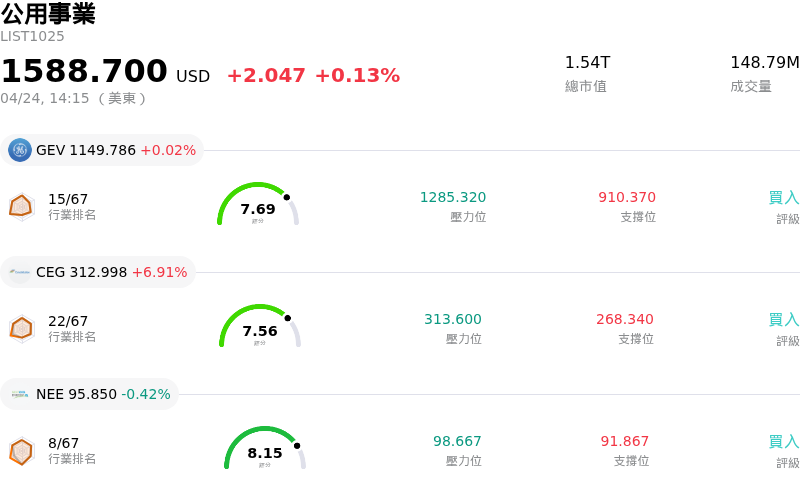The width and height of the screenshot is (800, 488).
Task: Click the 8.15 score gauge
Action: pyautogui.click(x=265, y=449)
